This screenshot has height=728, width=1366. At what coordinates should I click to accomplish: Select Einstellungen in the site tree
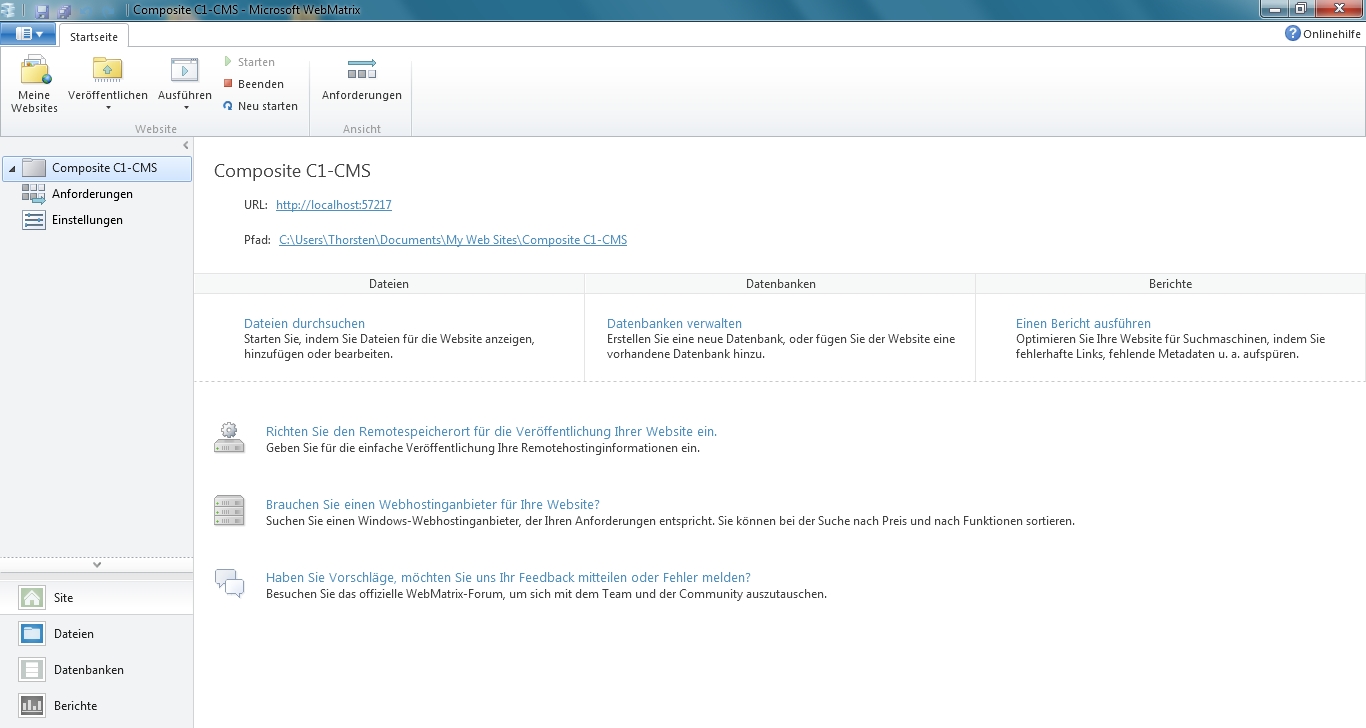87,220
